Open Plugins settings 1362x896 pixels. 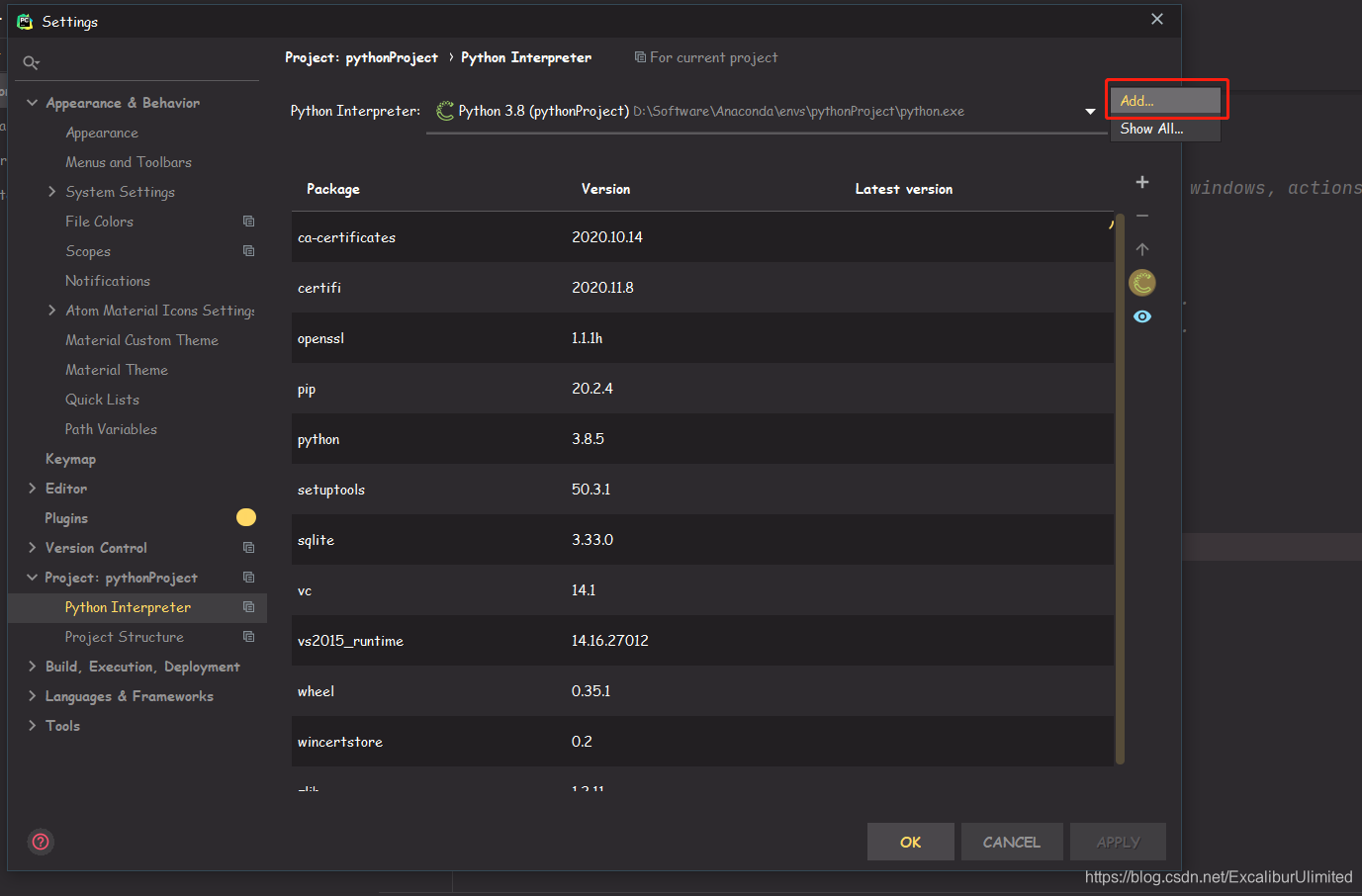[x=66, y=518]
